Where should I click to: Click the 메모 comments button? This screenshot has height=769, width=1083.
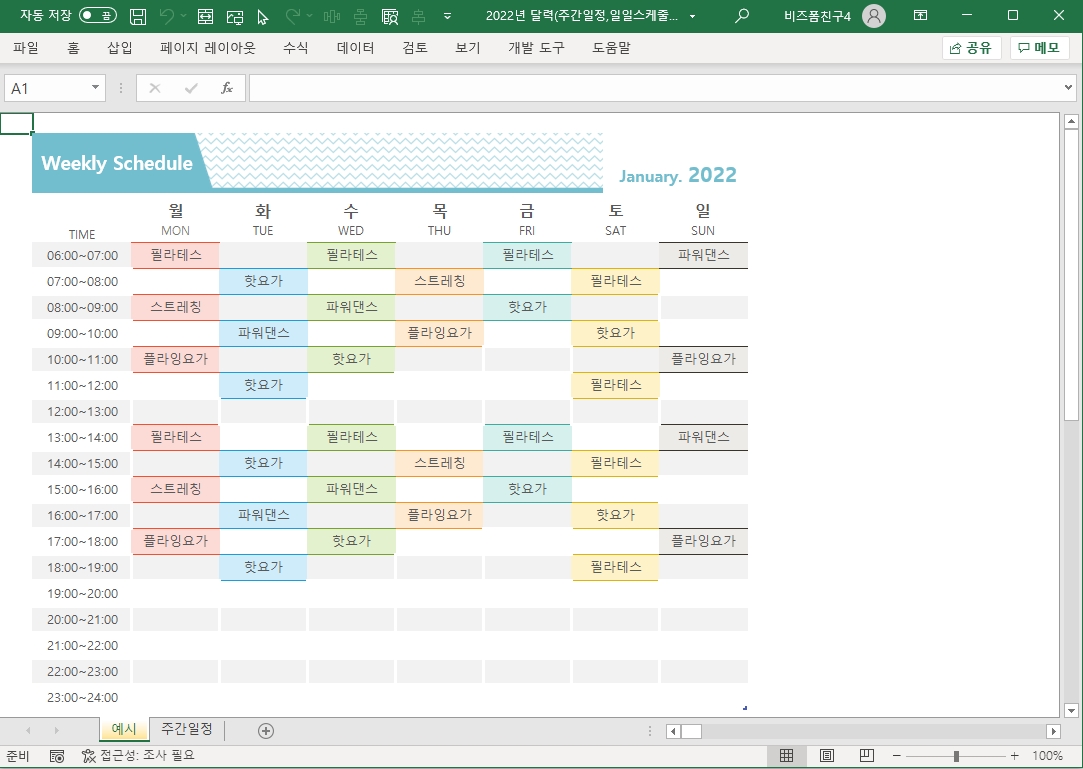1039,48
